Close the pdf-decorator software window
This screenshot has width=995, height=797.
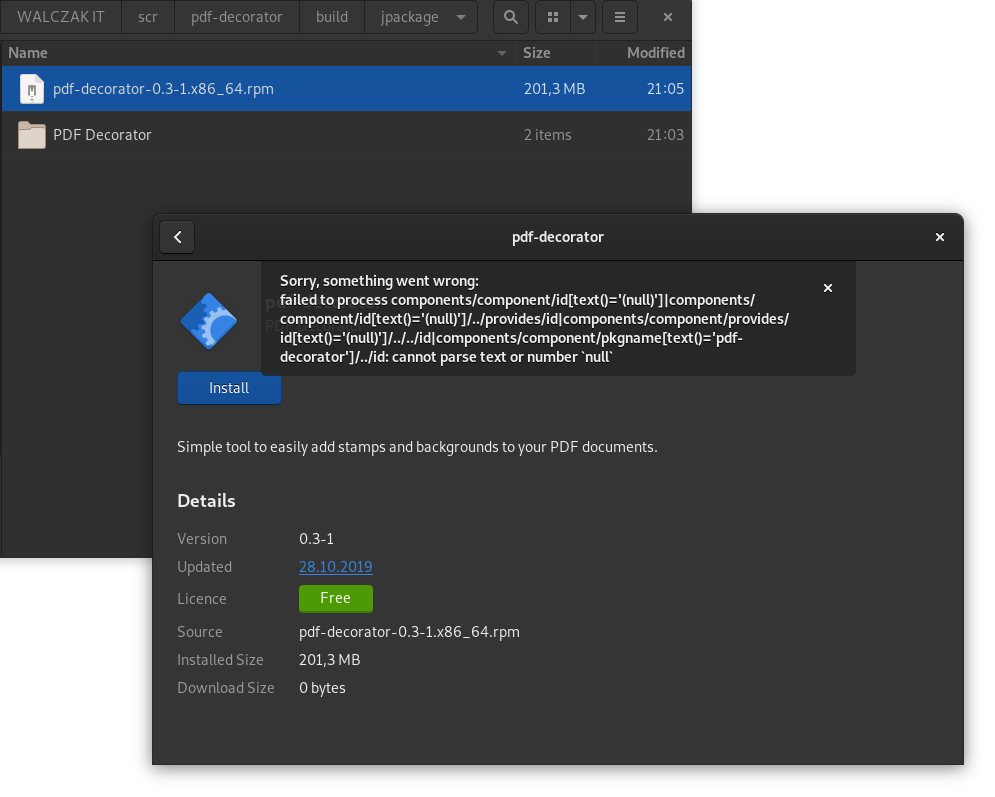[939, 237]
